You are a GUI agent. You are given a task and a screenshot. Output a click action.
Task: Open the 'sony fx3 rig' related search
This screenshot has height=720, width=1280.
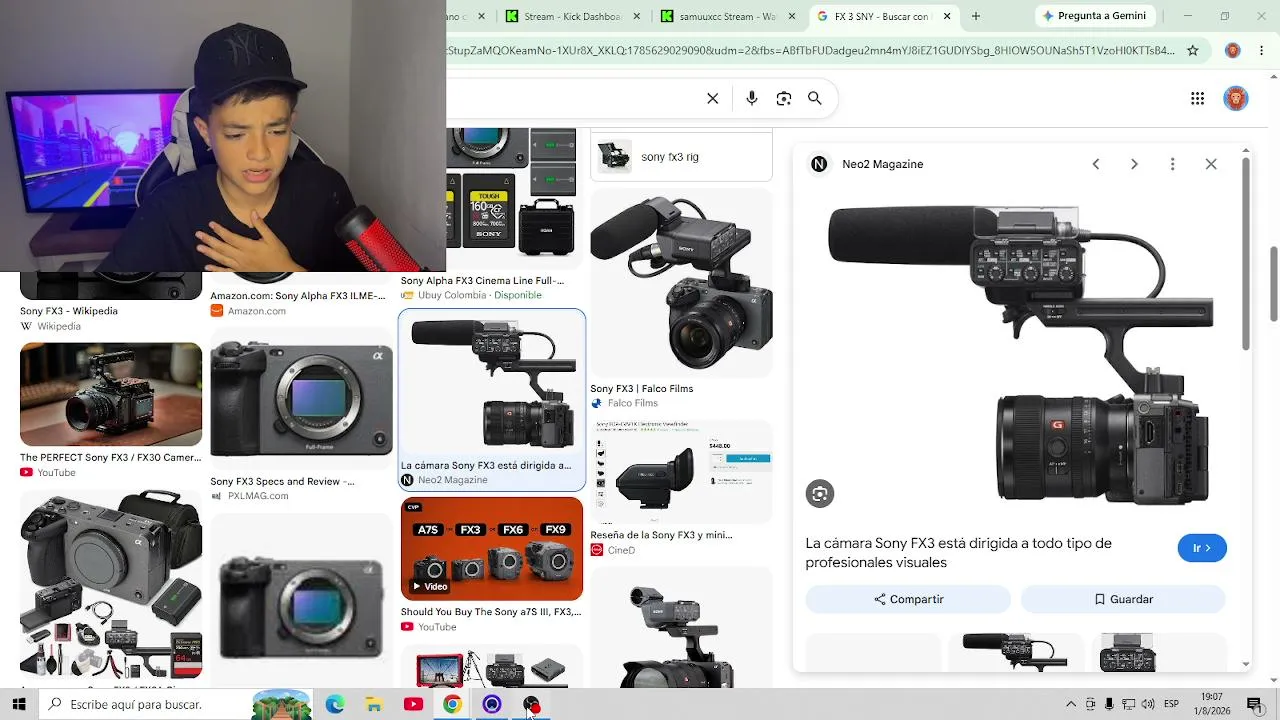tap(681, 157)
